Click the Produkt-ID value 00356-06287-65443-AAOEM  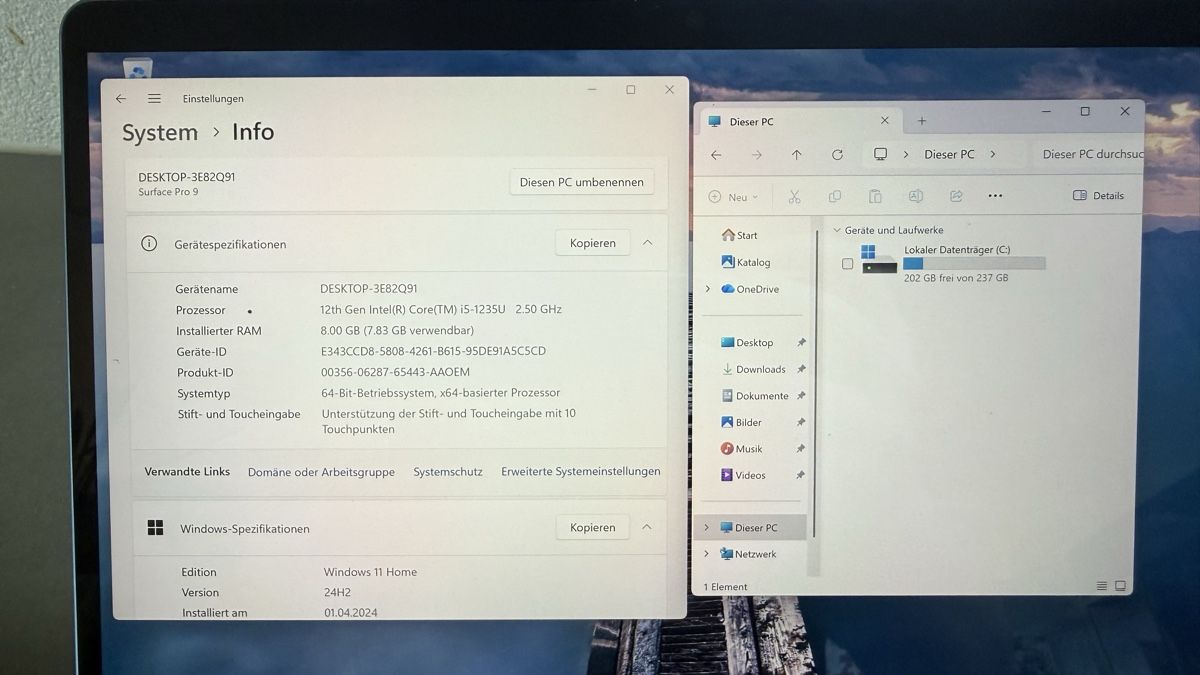point(395,372)
